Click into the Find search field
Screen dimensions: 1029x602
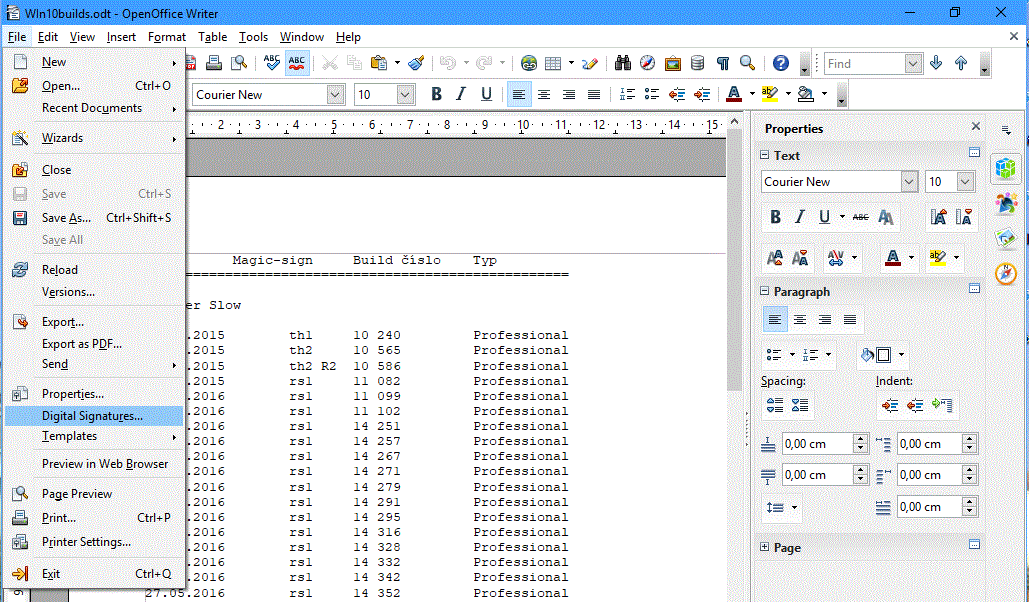[863, 64]
